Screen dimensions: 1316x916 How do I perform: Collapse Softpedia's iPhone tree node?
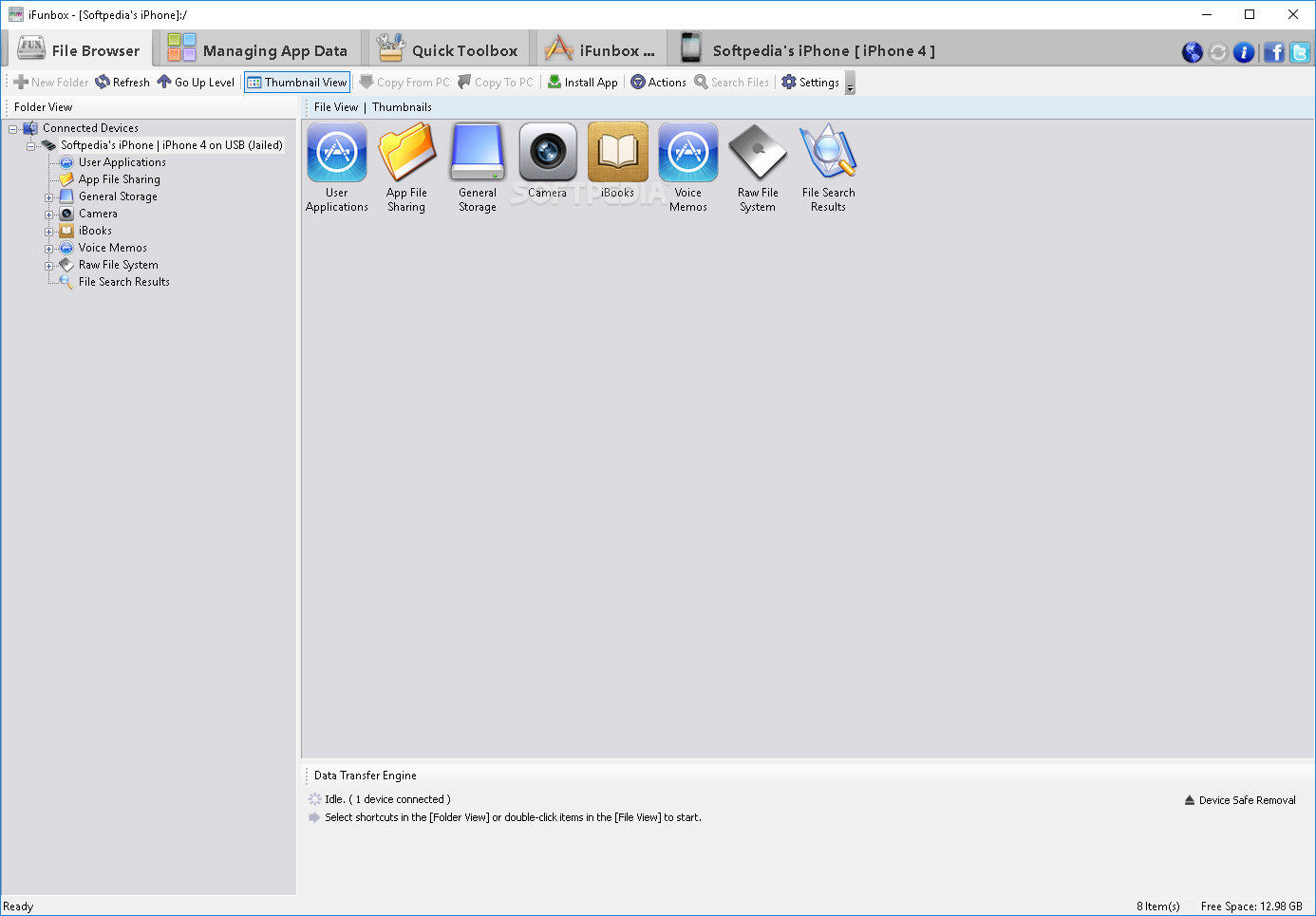pyautogui.click(x=30, y=146)
